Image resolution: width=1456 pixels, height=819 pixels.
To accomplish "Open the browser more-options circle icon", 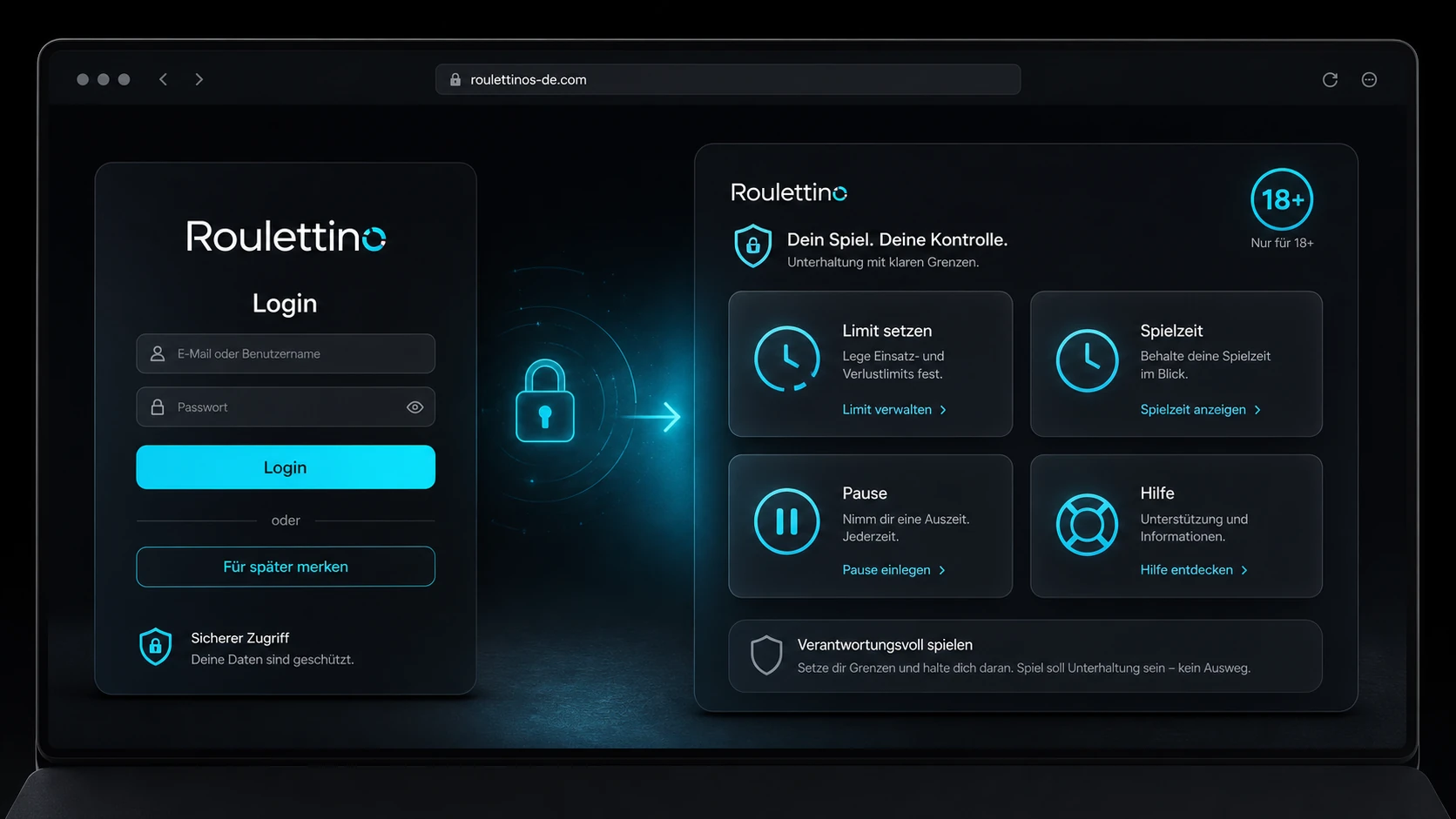I will pyautogui.click(x=1369, y=80).
